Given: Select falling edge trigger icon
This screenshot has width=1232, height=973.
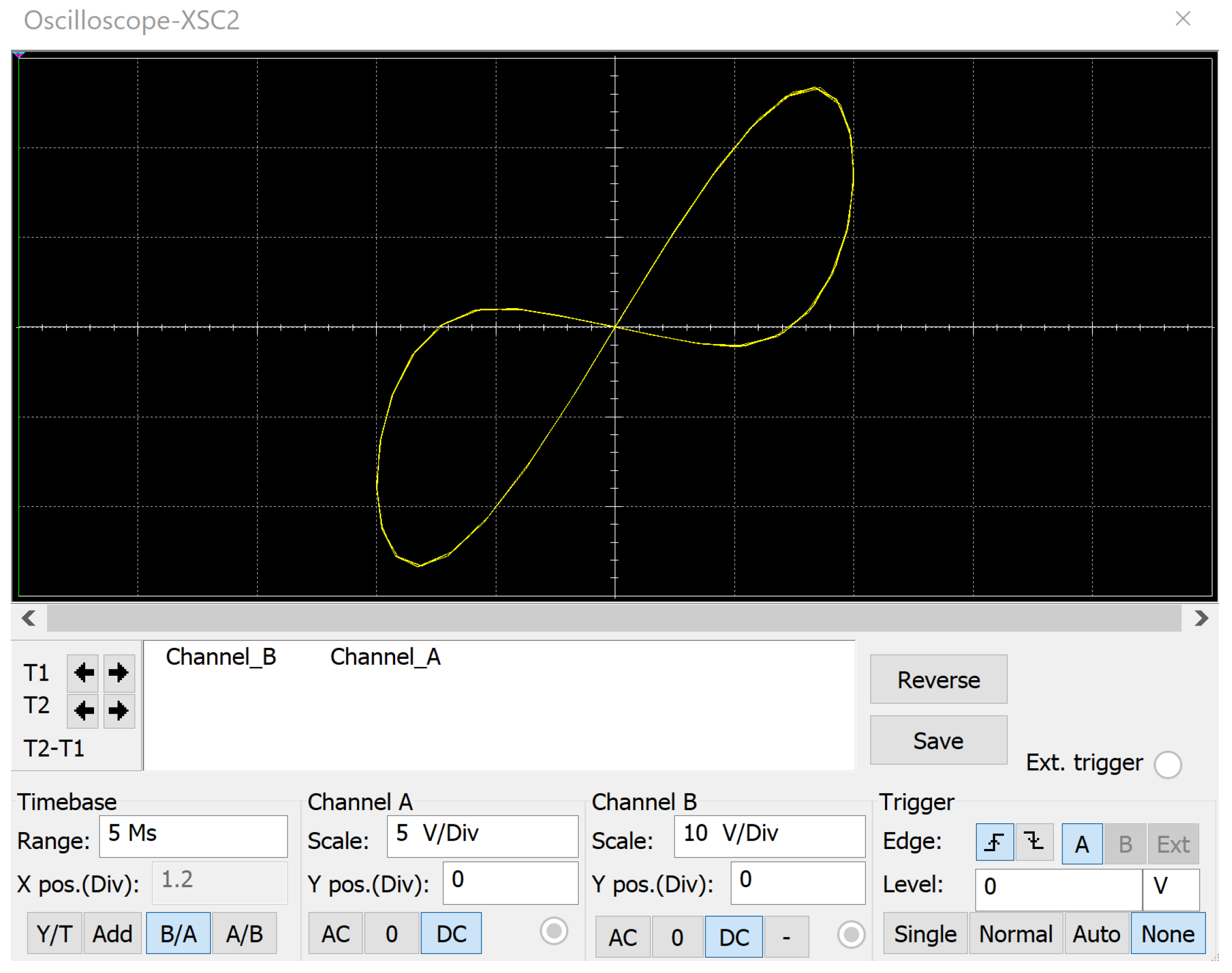Looking at the screenshot, I should click(x=1034, y=842).
